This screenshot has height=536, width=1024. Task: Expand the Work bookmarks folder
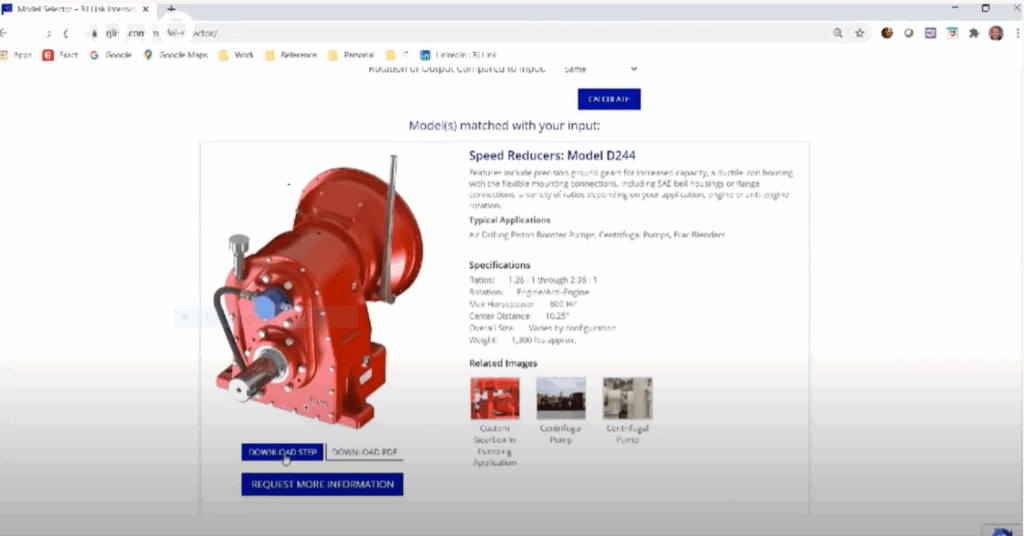tap(237, 55)
